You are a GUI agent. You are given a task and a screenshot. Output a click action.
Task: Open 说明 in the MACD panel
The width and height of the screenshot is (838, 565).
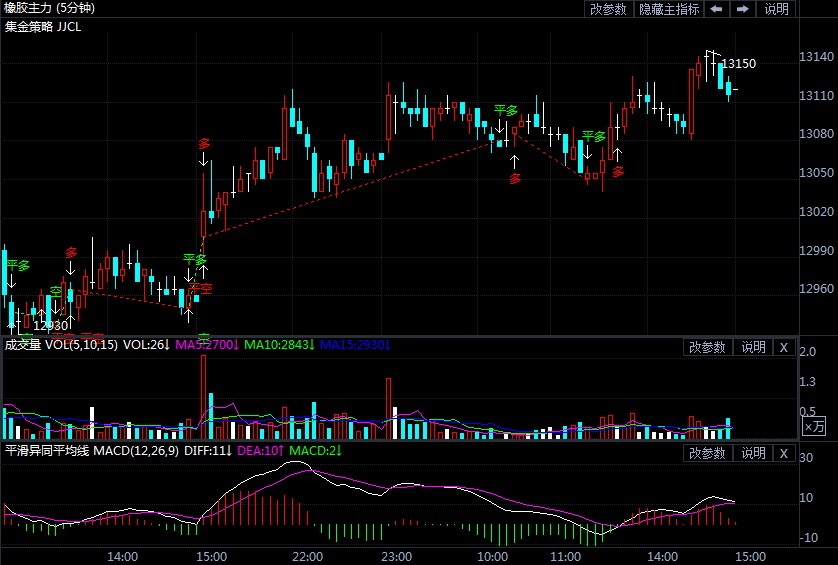tap(753, 454)
